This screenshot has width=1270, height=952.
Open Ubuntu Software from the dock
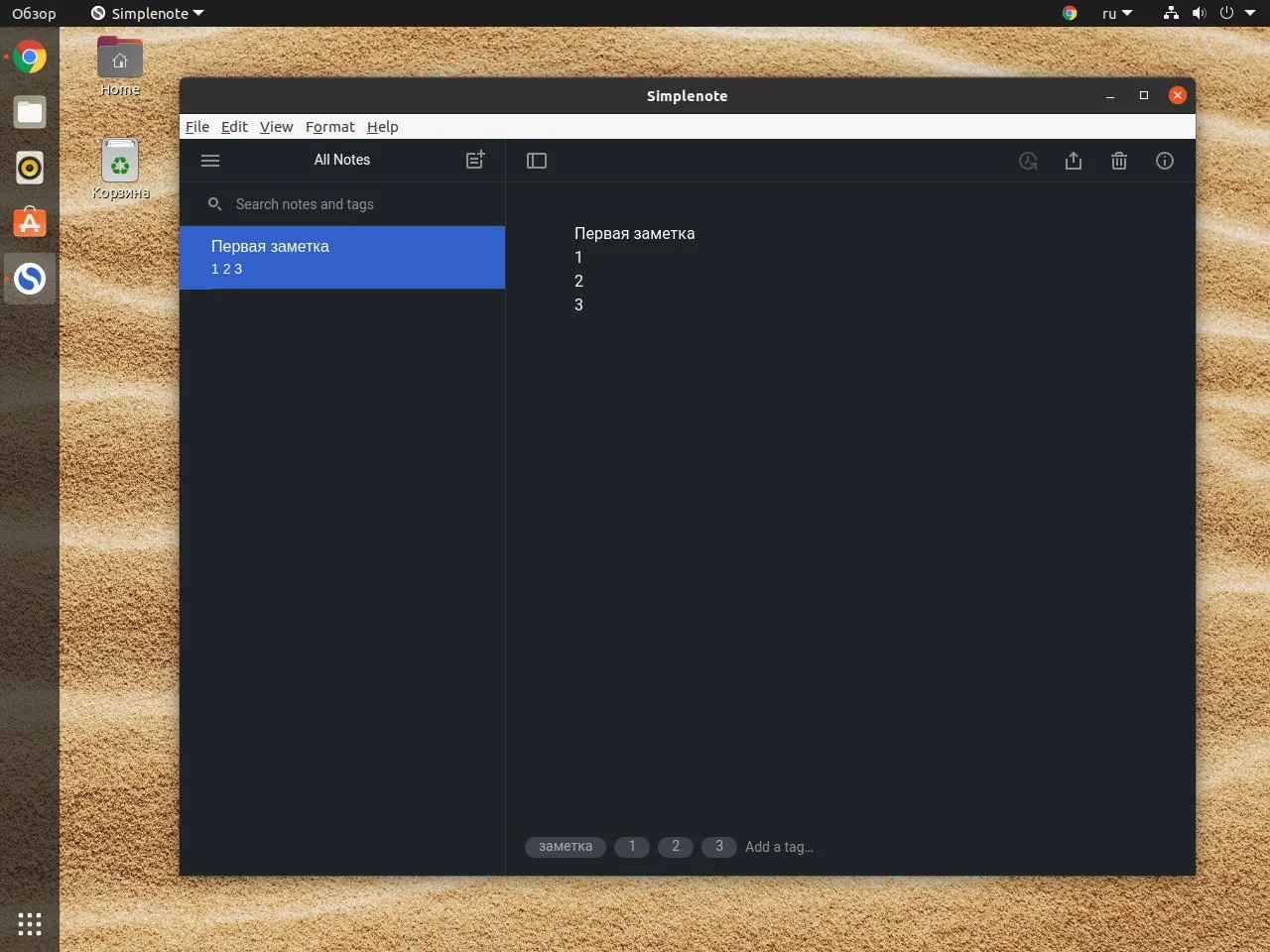coord(30,223)
